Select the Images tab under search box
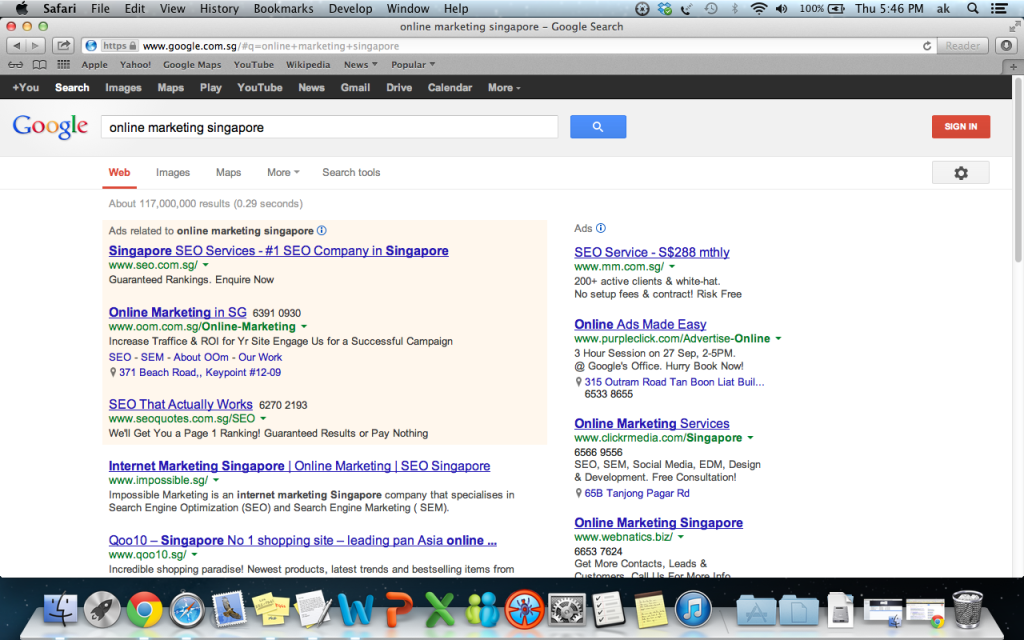Screen dimensions: 1024x640 pos(172,172)
